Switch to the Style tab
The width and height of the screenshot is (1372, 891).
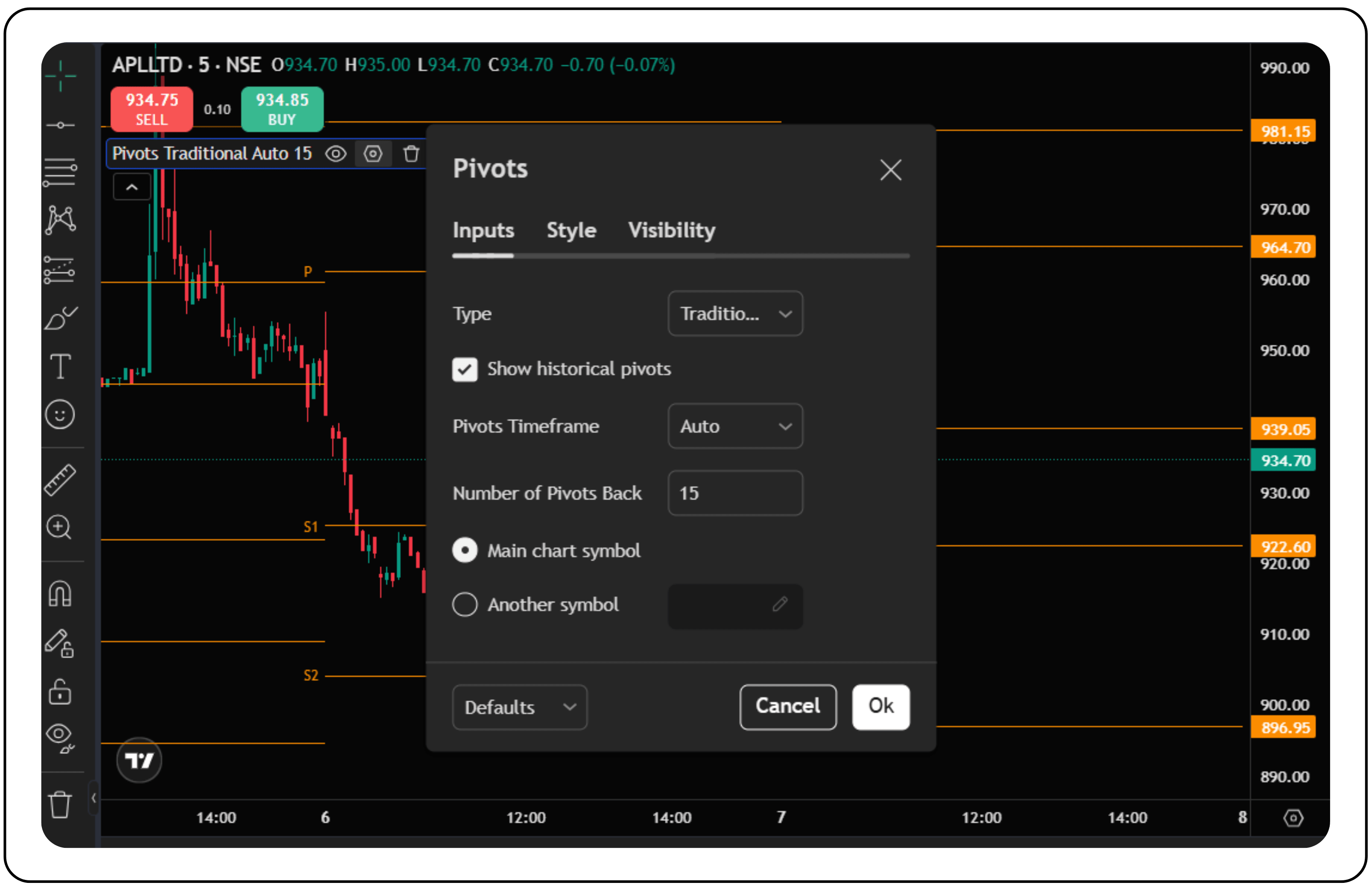pyautogui.click(x=570, y=231)
